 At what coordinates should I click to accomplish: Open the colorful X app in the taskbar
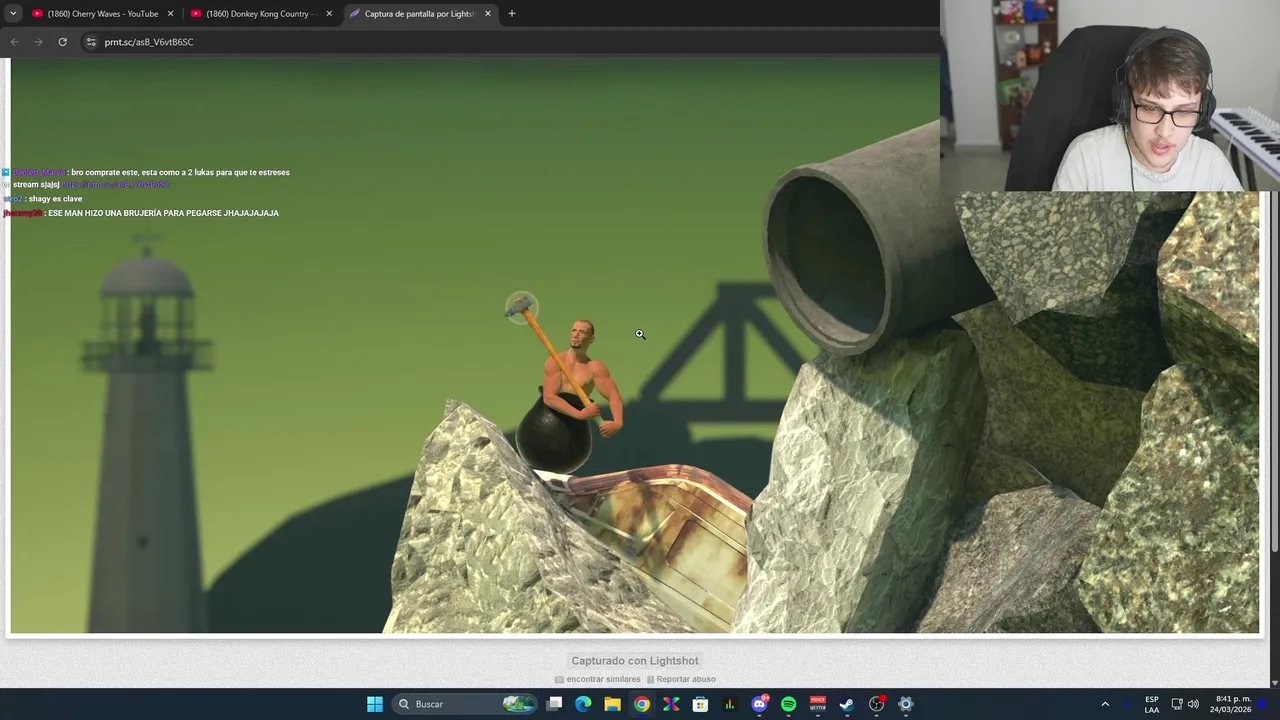pos(671,704)
